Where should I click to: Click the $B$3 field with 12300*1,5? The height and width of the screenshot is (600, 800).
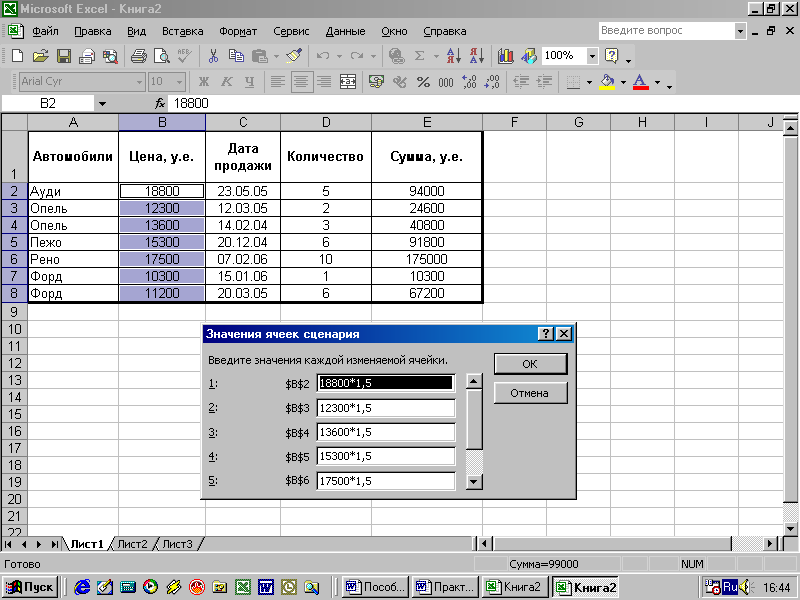pyautogui.click(x=386, y=408)
